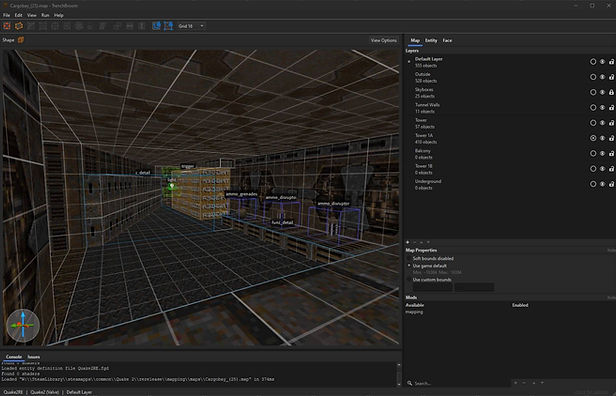Activate the Shear tool
This screenshot has width=616, height=396.
(103, 26)
